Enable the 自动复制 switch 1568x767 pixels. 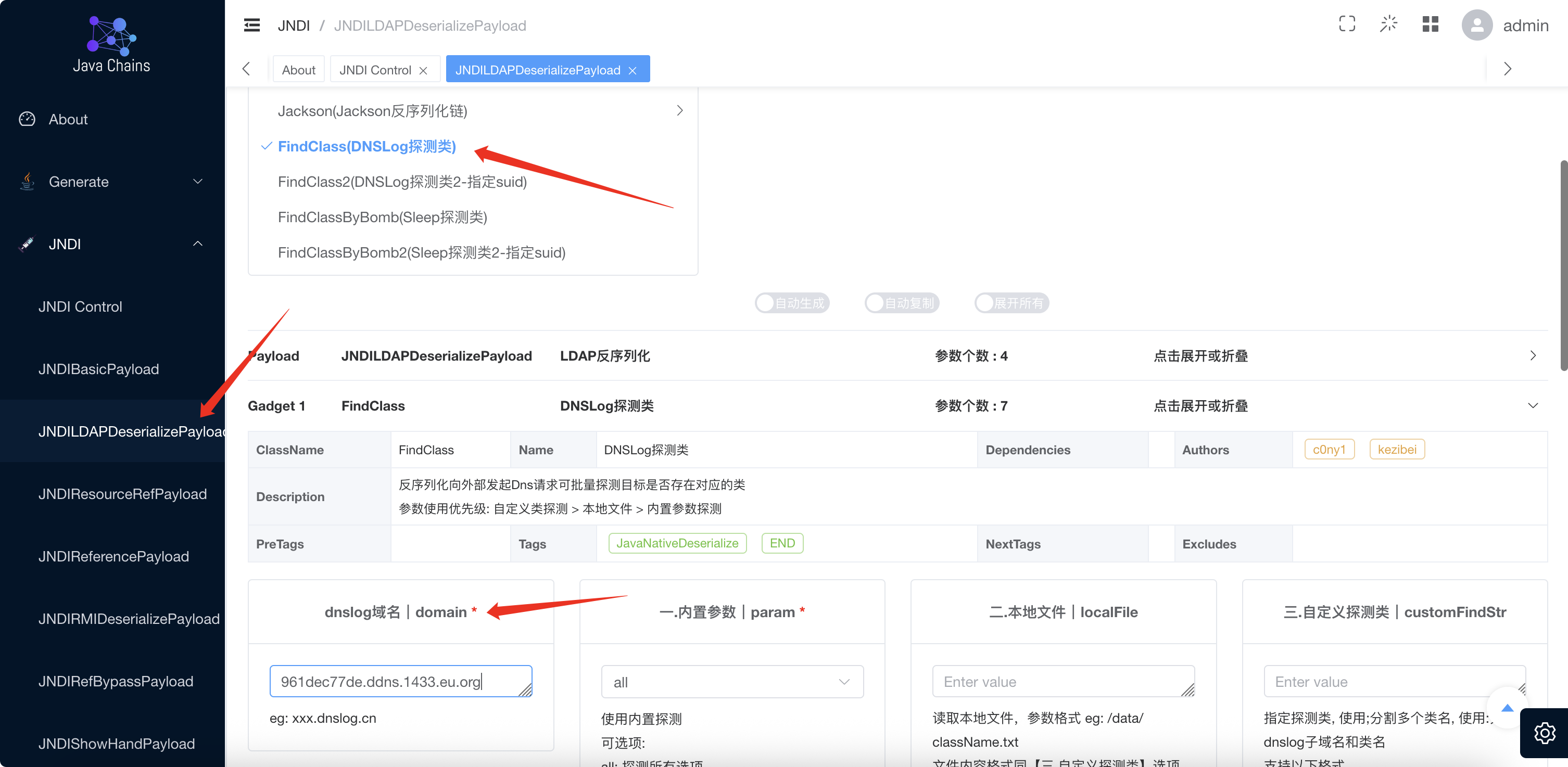(902, 303)
